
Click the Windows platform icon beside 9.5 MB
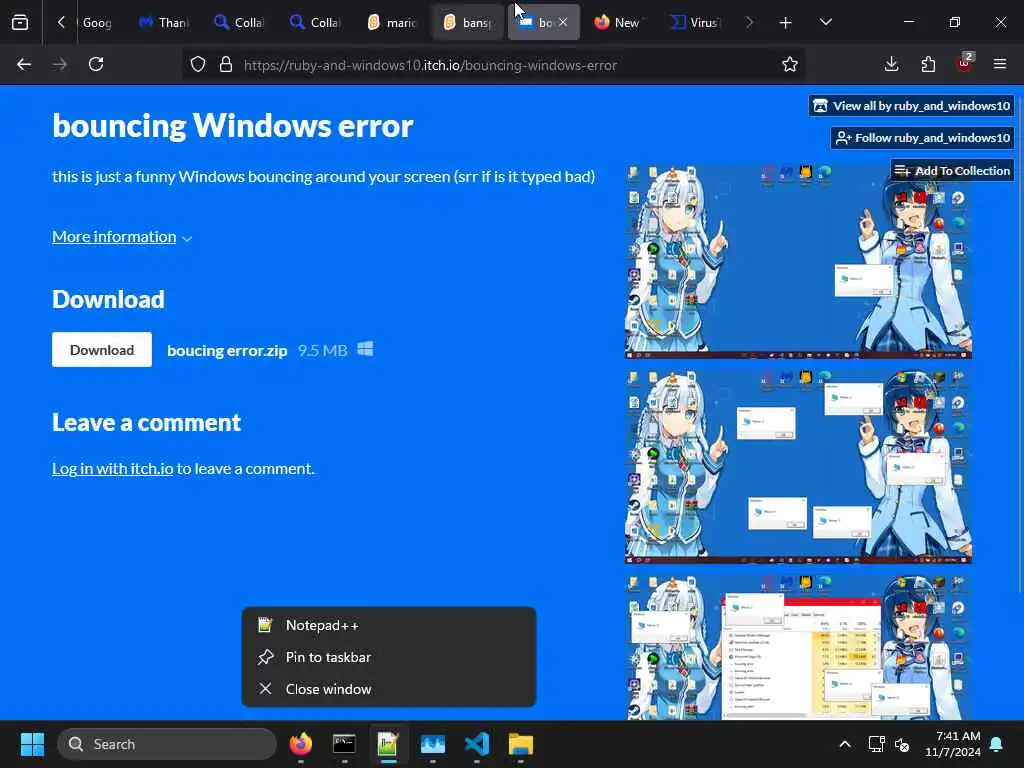tap(366, 349)
